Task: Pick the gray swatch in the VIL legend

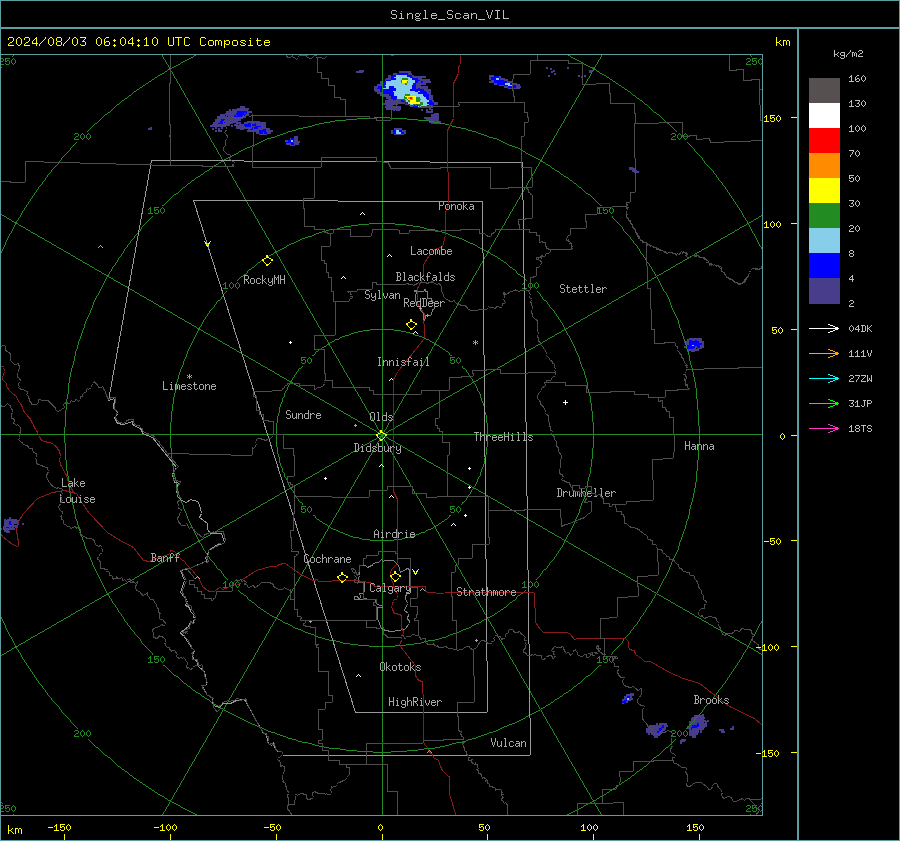Action: coord(824,91)
